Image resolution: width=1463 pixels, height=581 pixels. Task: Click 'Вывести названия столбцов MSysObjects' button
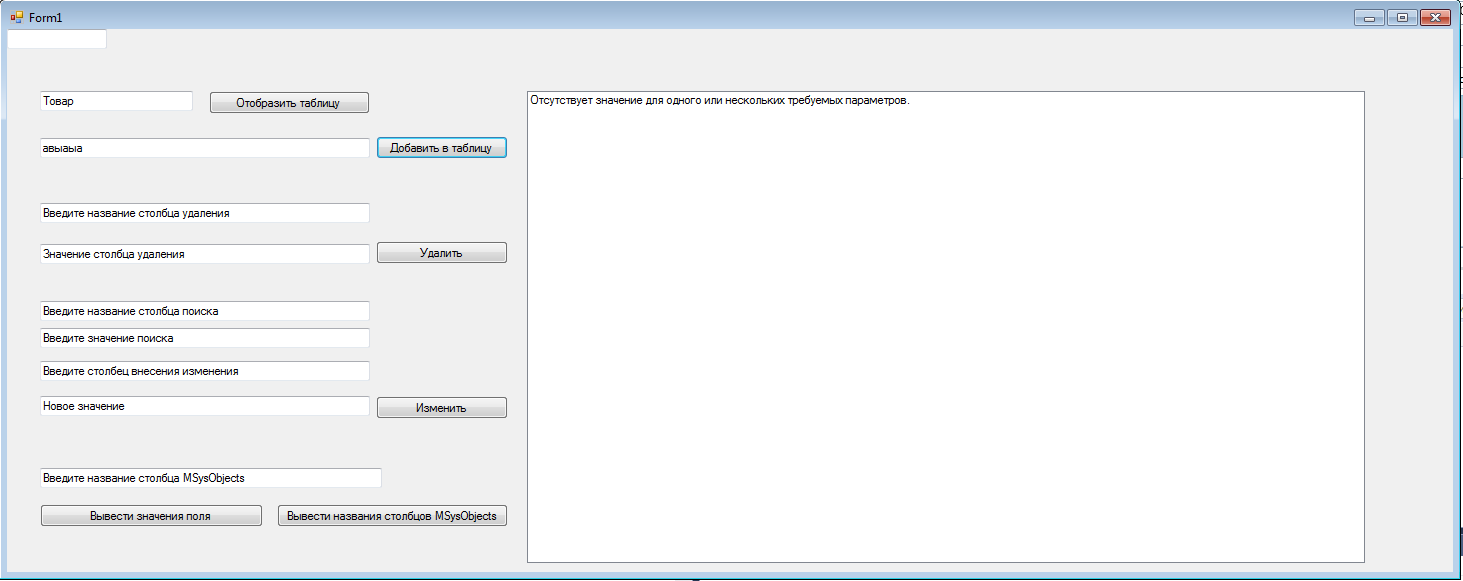click(392, 516)
